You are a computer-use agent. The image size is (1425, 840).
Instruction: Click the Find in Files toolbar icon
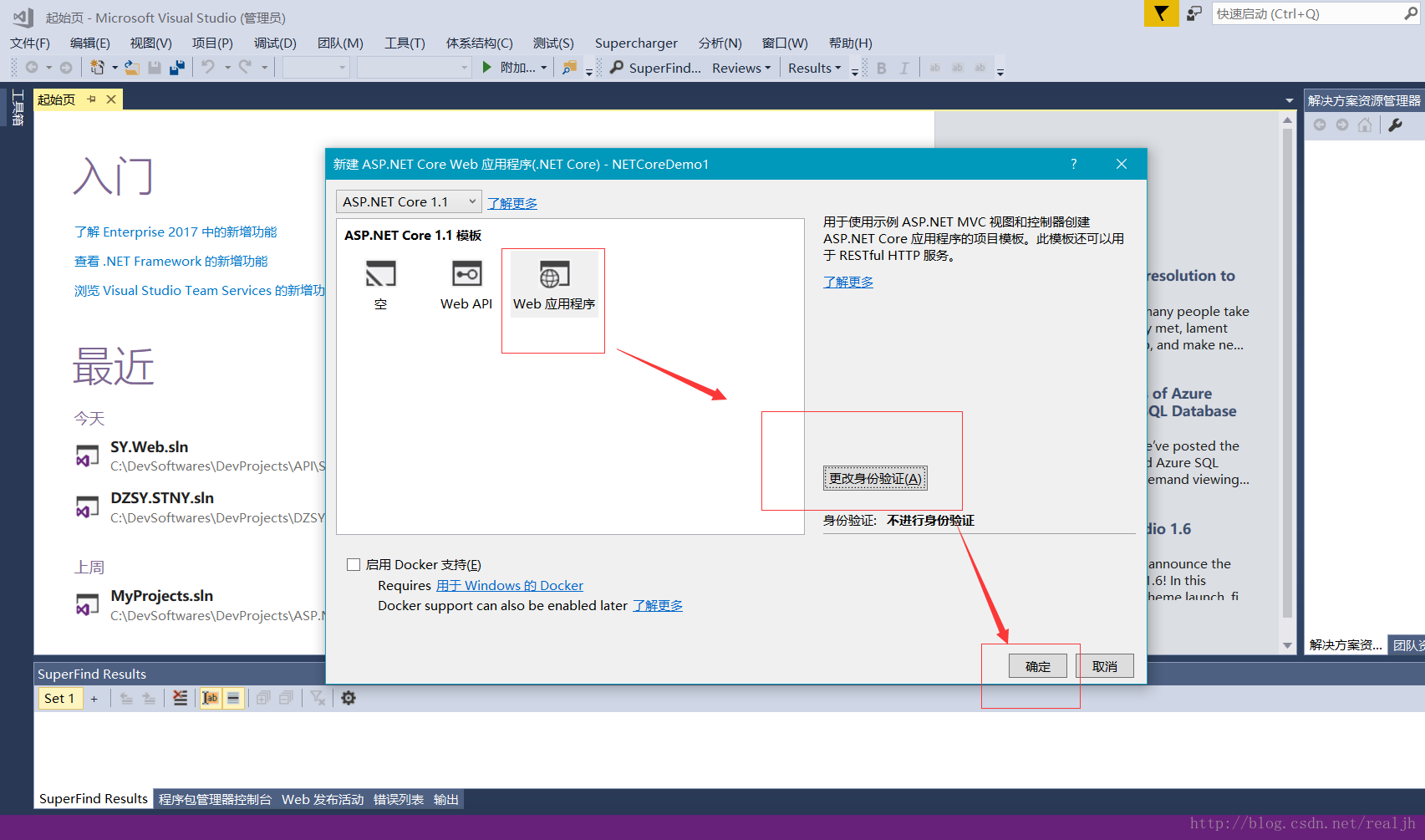click(569, 68)
